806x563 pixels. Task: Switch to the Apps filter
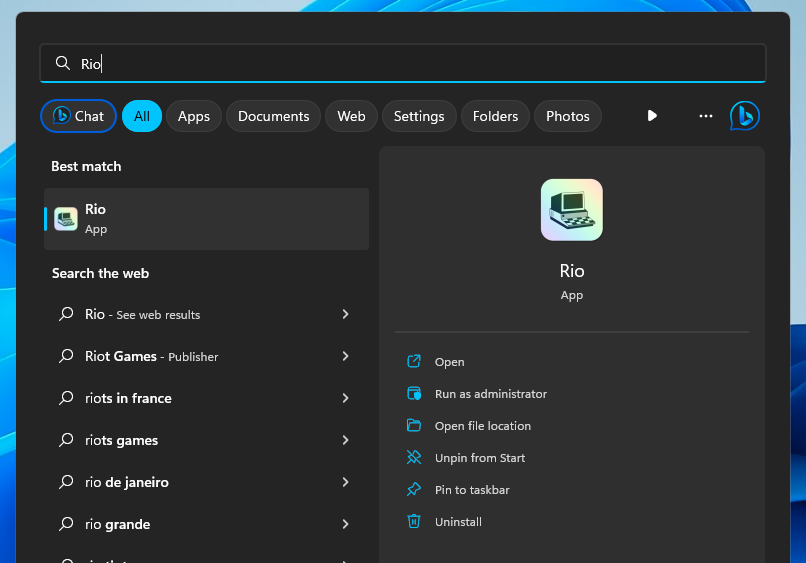coord(194,116)
